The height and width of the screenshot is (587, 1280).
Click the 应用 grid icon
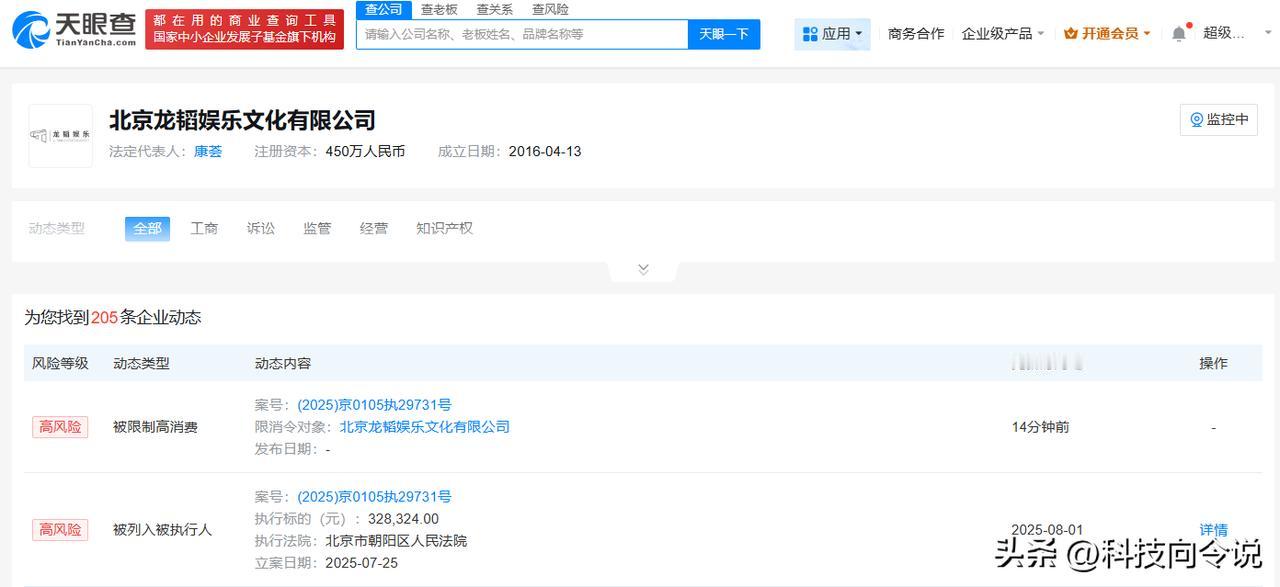click(810, 34)
